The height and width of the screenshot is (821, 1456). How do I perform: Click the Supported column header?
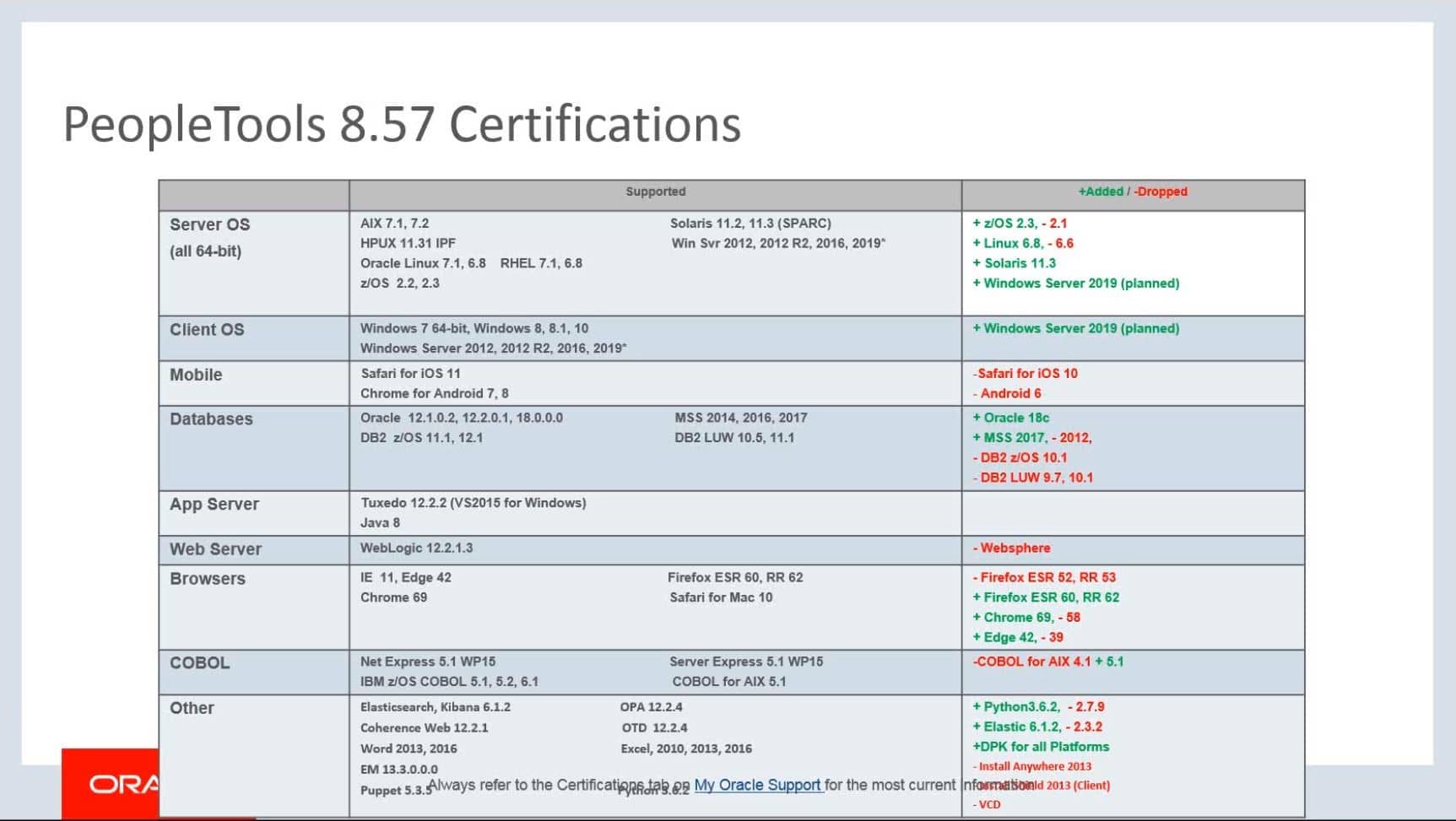[655, 192]
